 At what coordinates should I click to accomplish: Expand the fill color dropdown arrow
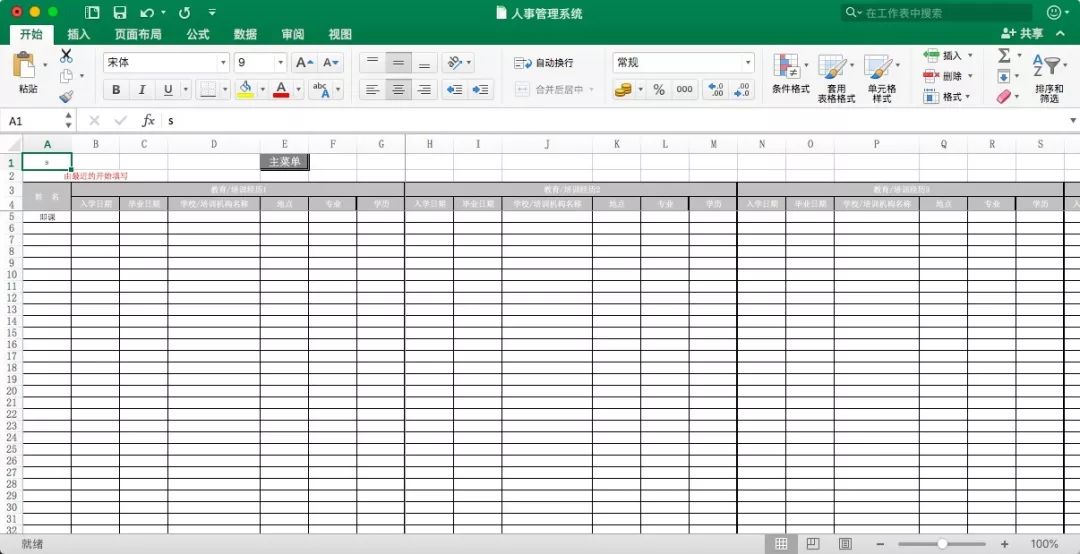[x=263, y=89]
